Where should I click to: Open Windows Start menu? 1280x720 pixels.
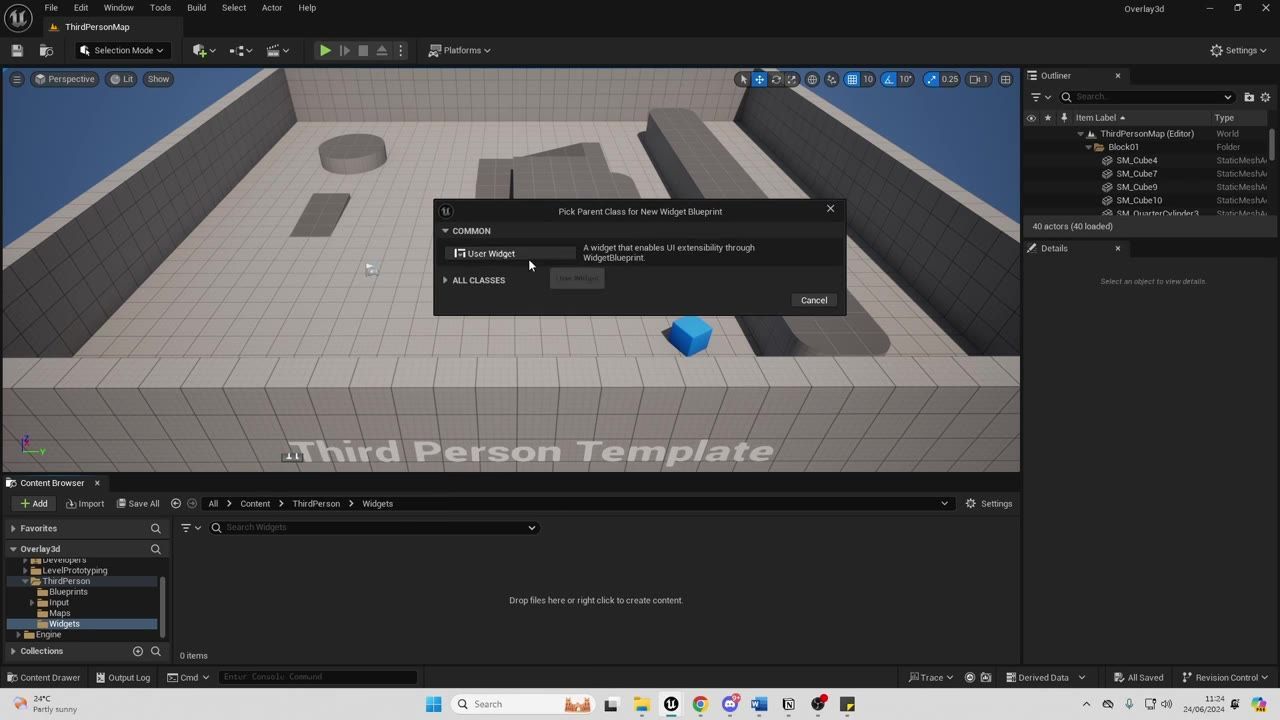coord(433,704)
